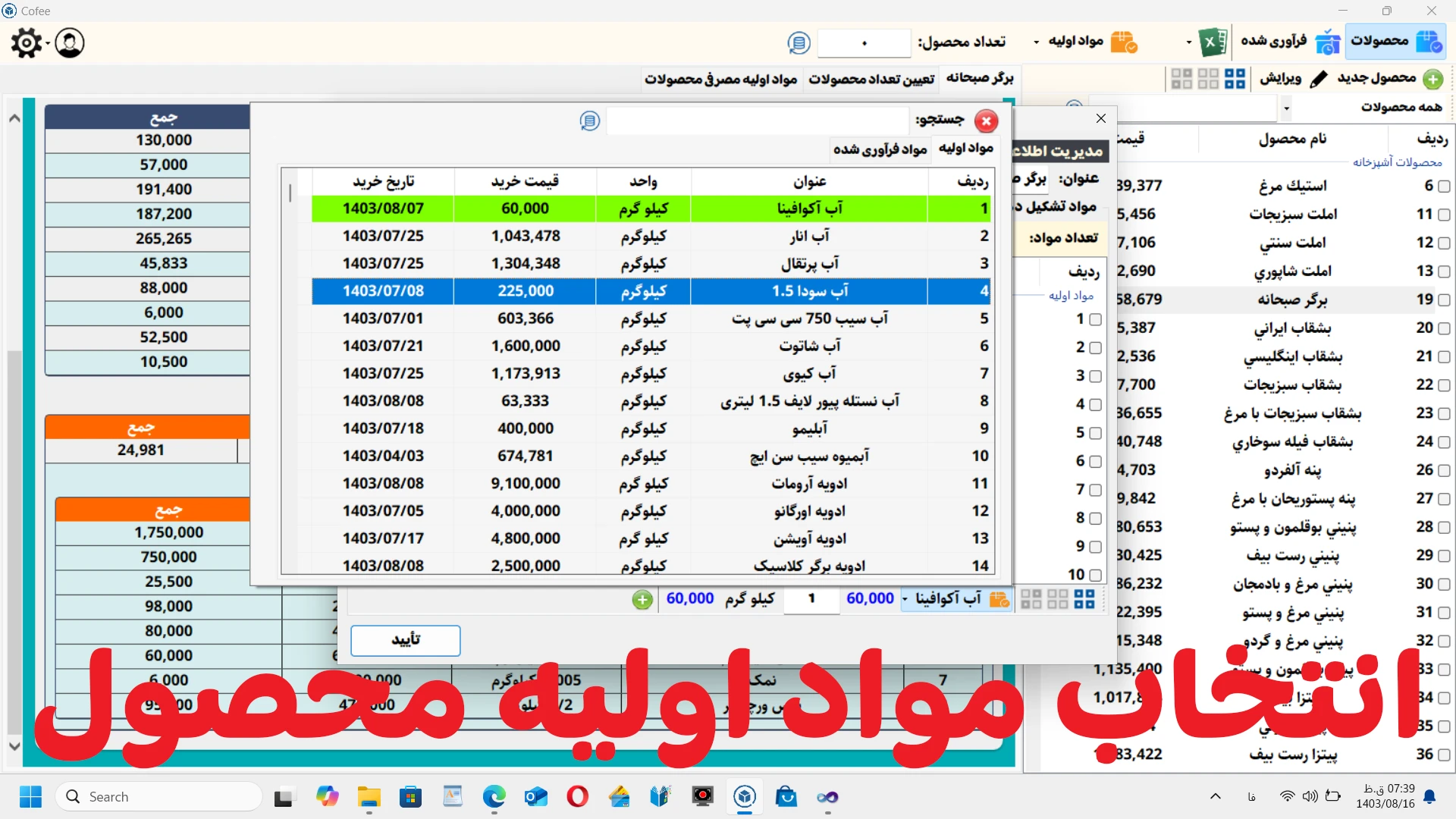Open the برگر صبحانه tab

(980, 78)
